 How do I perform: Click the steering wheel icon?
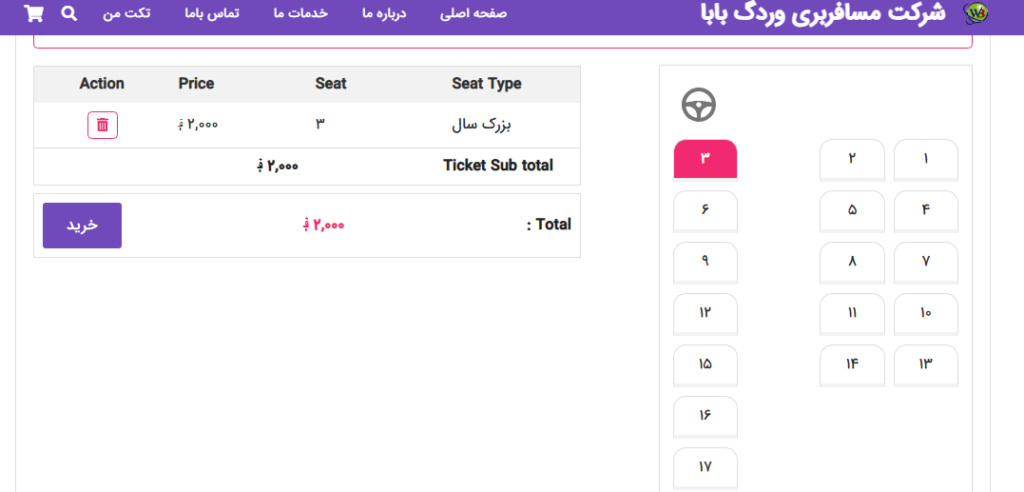pos(699,105)
